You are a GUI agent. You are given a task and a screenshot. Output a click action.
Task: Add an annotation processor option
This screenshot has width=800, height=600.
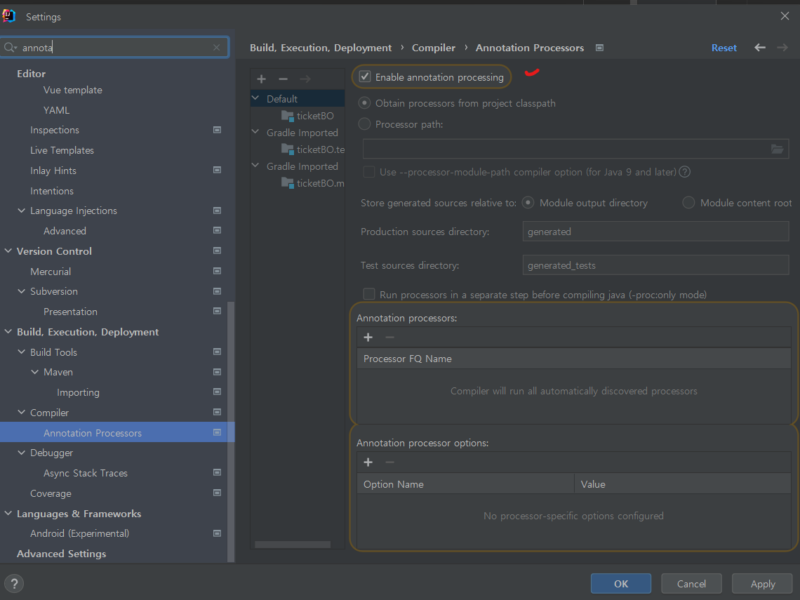tap(367, 462)
